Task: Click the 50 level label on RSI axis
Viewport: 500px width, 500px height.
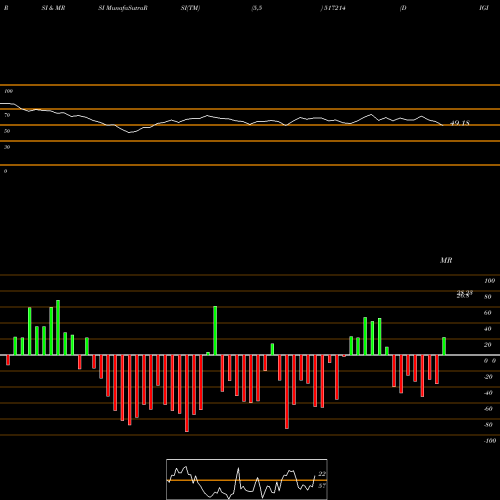Action: pos(7,131)
